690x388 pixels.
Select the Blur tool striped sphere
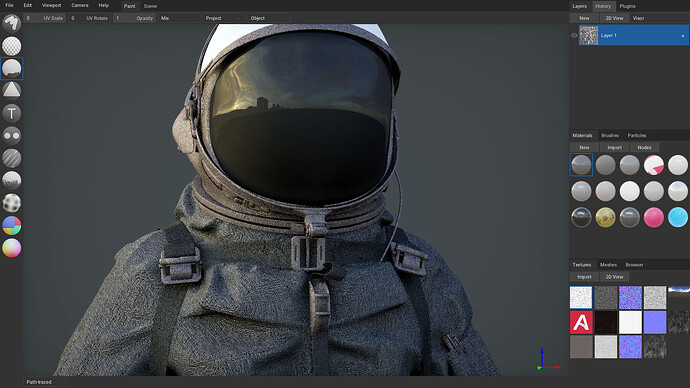click(x=11, y=158)
